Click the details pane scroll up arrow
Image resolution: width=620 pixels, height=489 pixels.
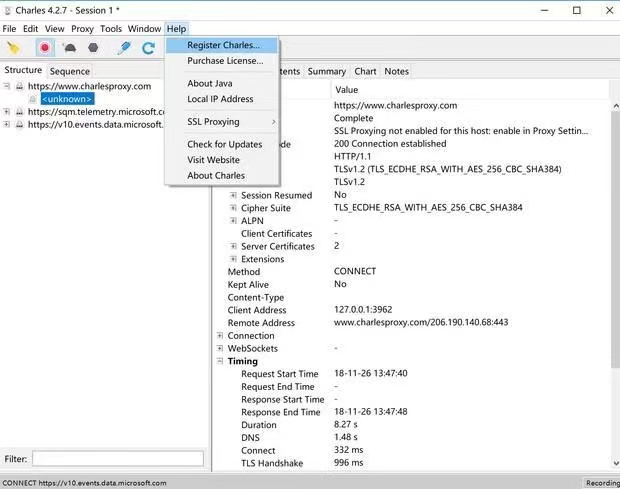tap(616, 106)
